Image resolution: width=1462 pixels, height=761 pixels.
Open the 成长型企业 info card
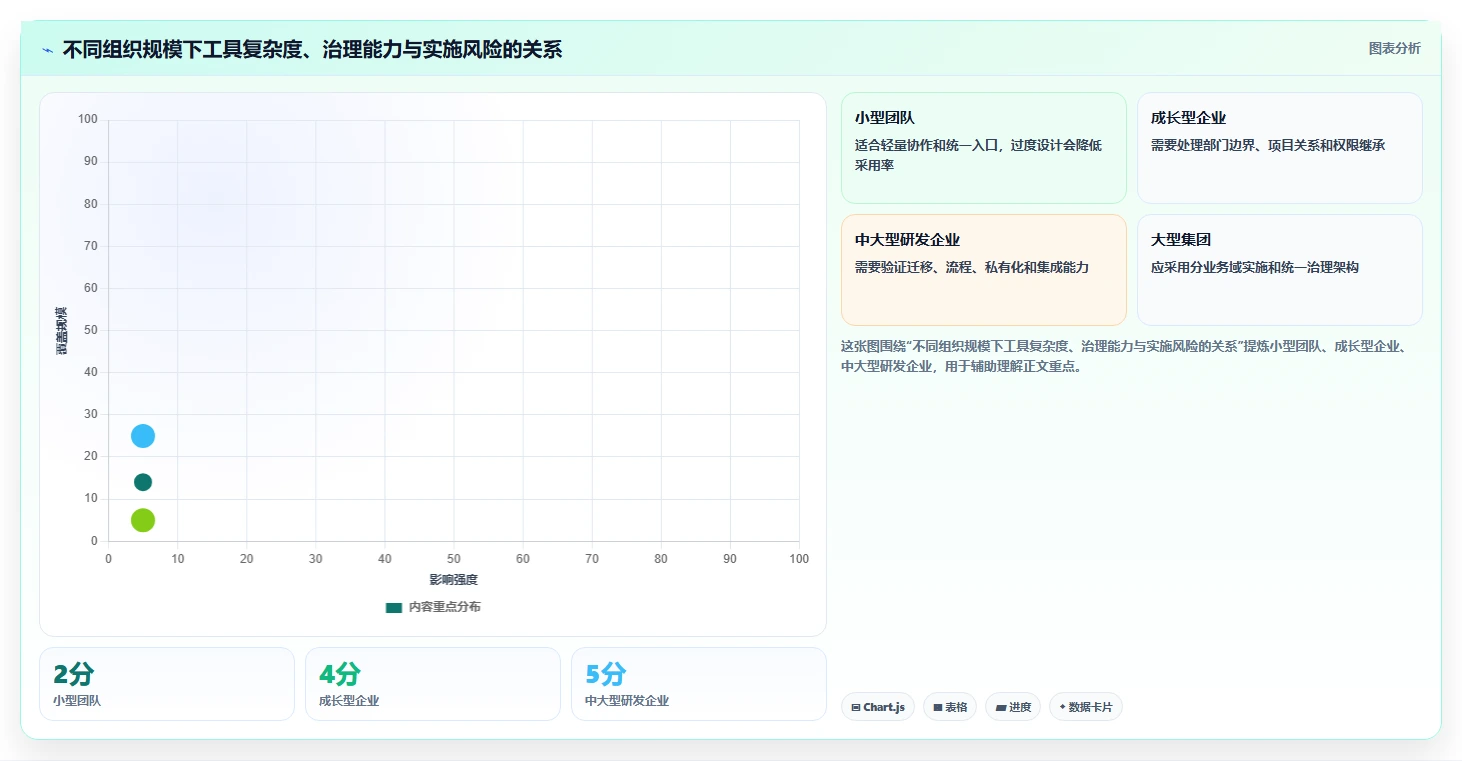click(x=1280, y=148)
